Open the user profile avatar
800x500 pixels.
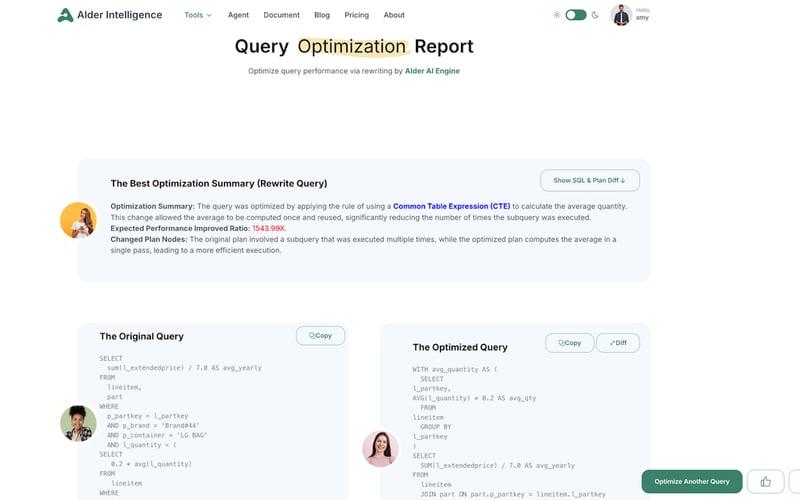[x=621, y=15]
